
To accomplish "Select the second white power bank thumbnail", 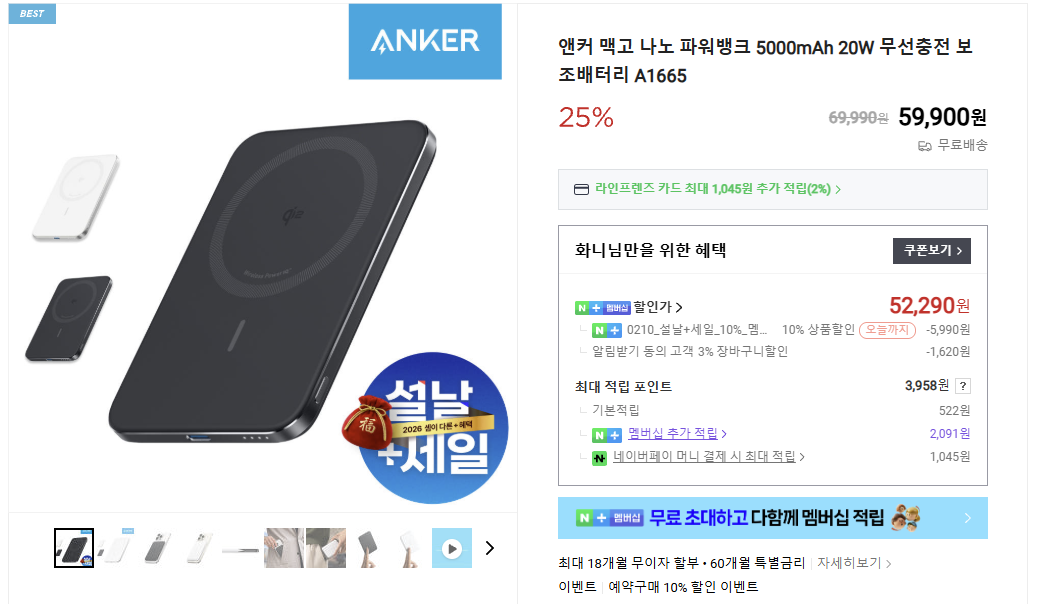I will coord(115,548).
